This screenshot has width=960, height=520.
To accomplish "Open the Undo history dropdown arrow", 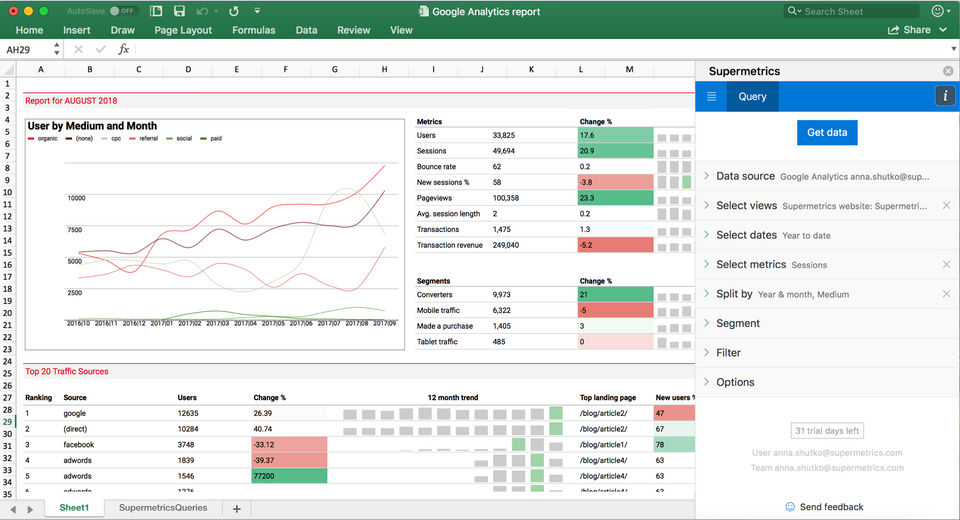I will [x=216, y=11].
